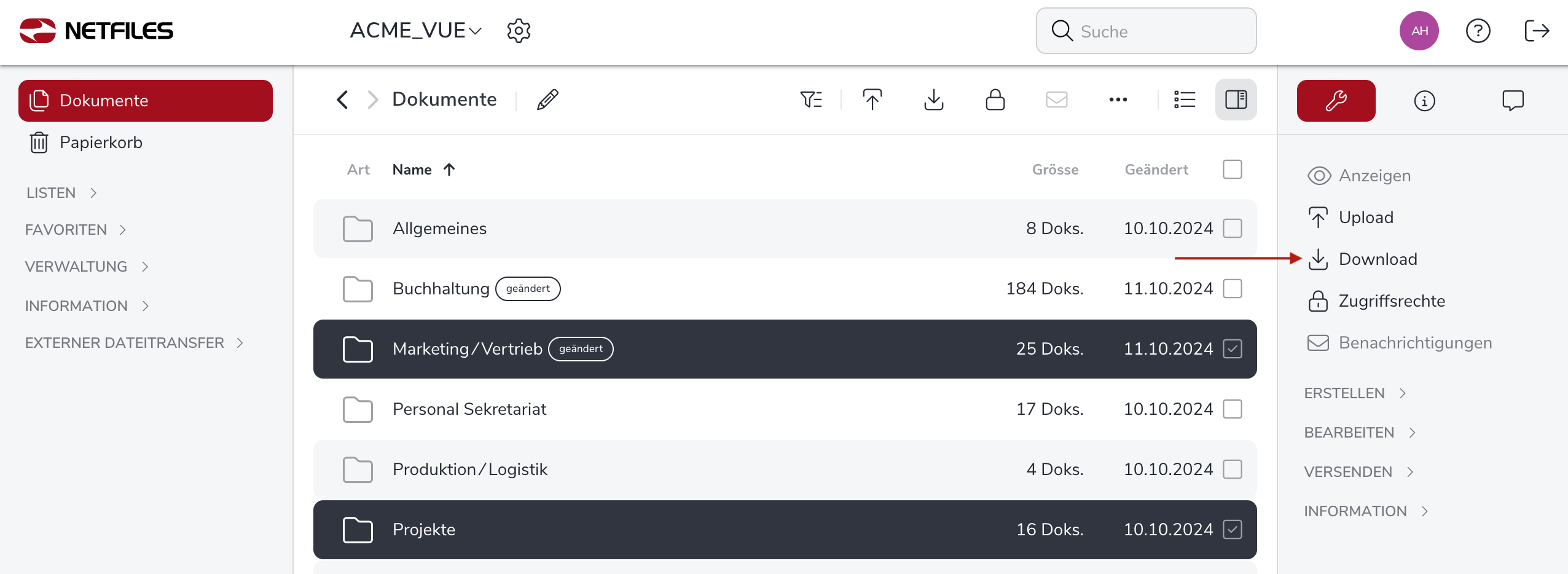
Task: Check the Allgemeines folder checkbox
Action: coord(1232,229)
